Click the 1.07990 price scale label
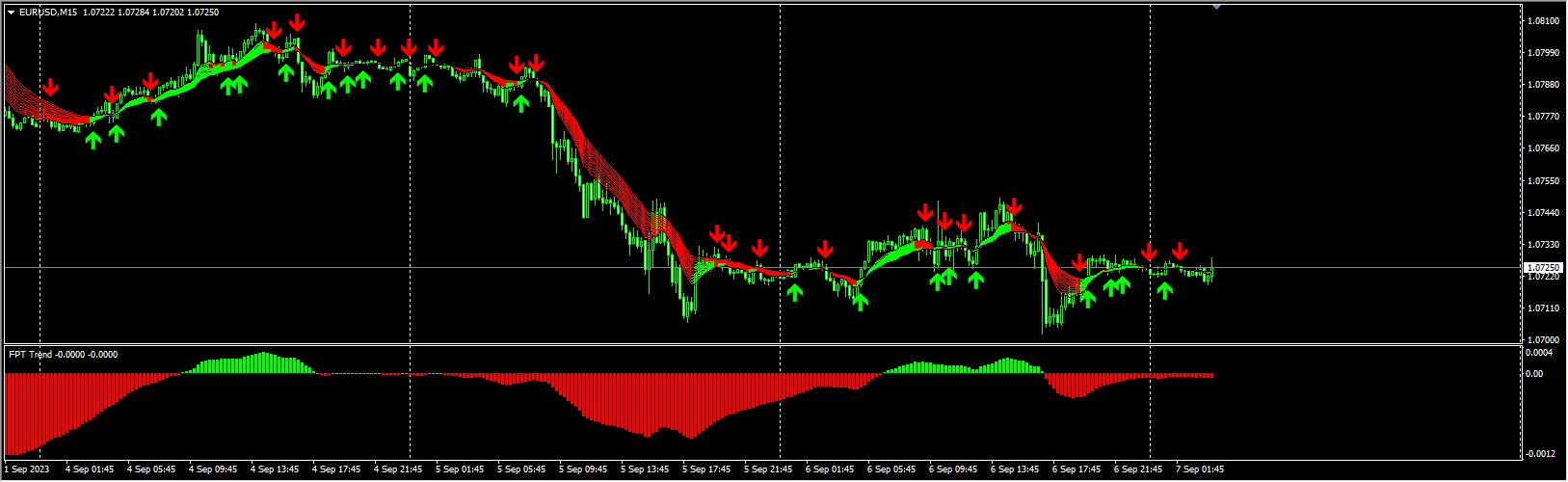Image resolution: width=1568 pixels, height=482 pixels. [1543, 53]
